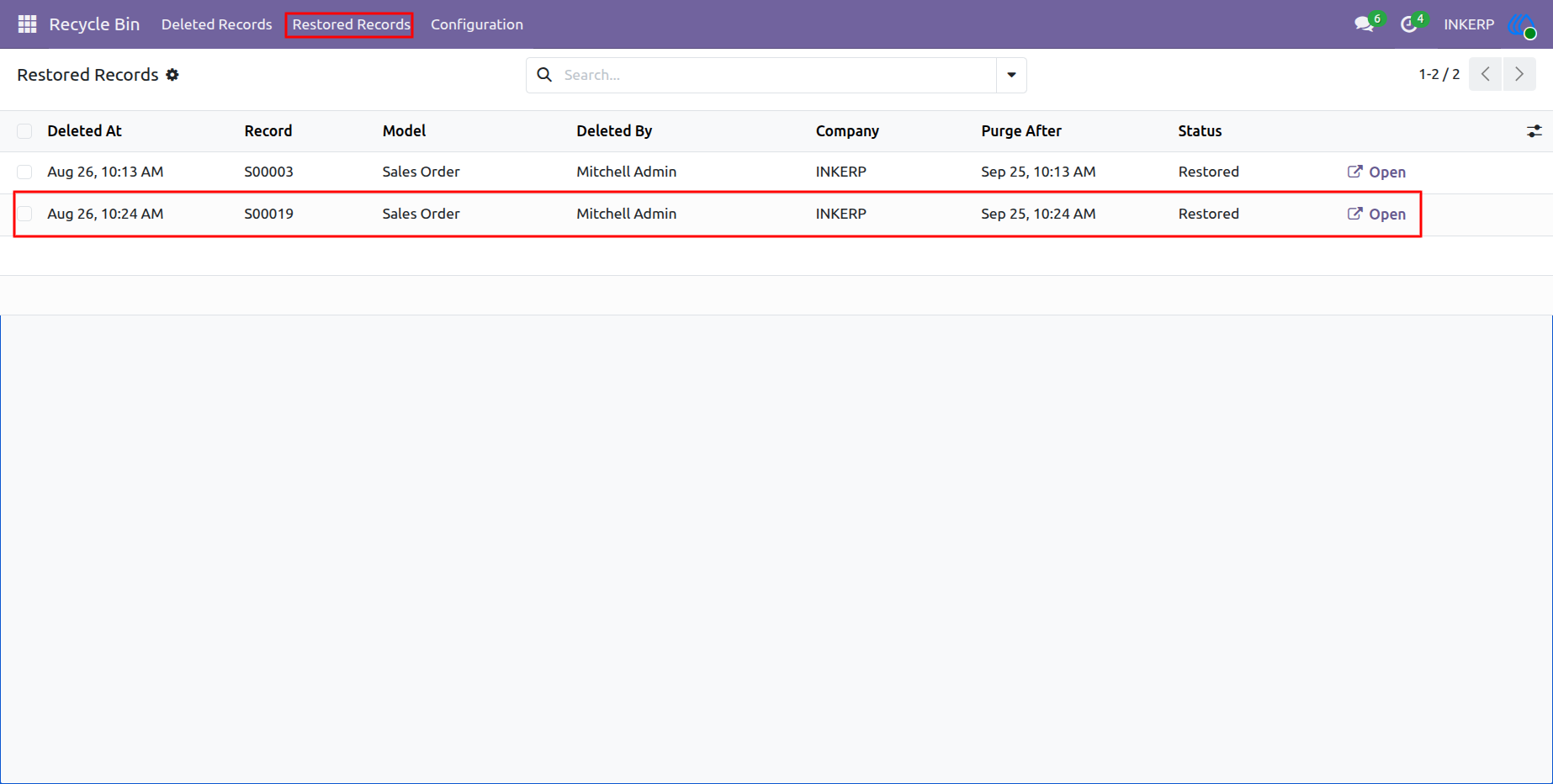Open the apps grid menu icon
Screen dimensions: 1553x784
coord(27,24)
